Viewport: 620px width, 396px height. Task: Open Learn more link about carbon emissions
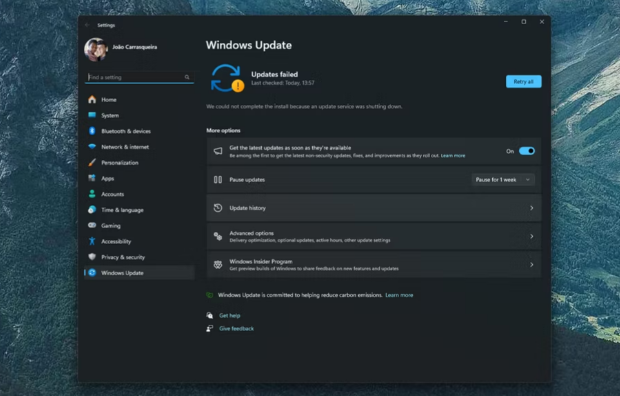(399, 295)
